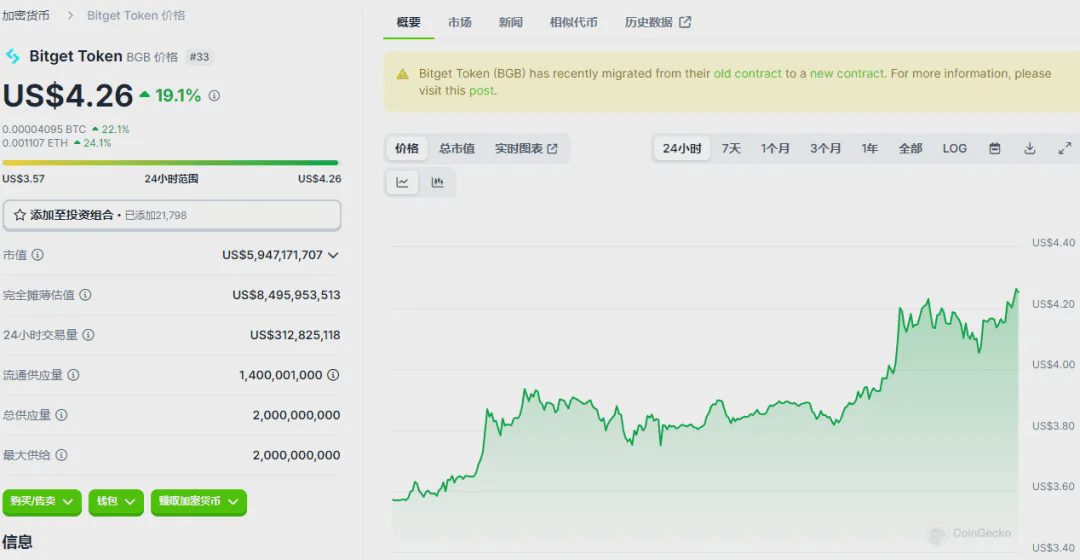The image size is (1080, 560).
Task: Click 添加至投资组合 button
Action: [x=172, y=215]
